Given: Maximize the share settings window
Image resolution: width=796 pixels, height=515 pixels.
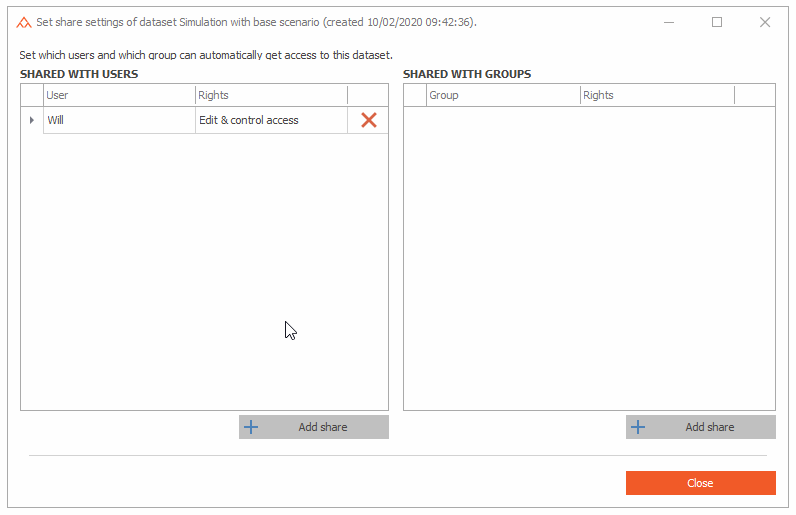Looking at the screenshot, I should coord(717,22).
